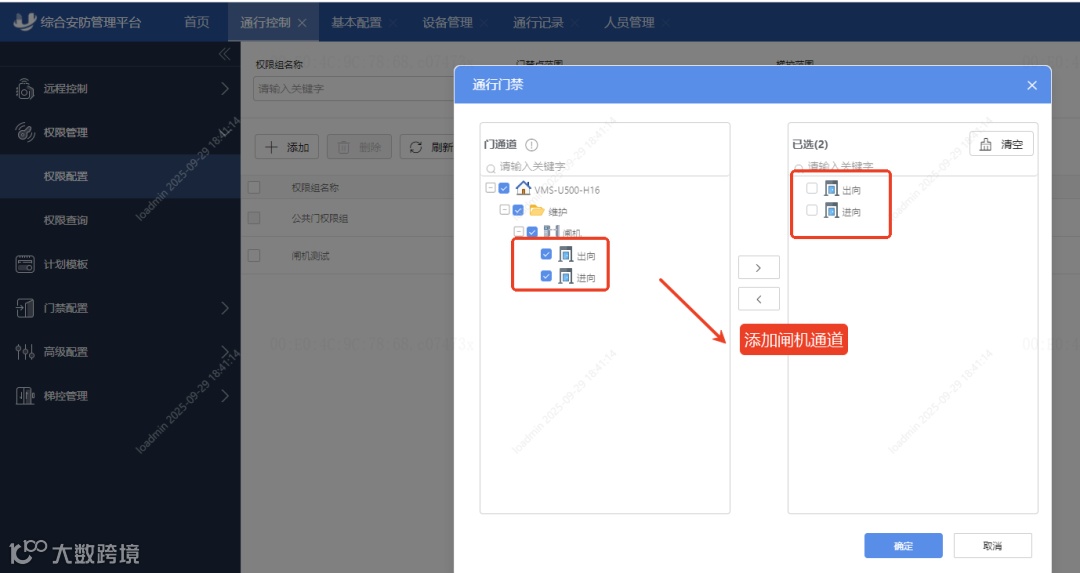Click the 门禁配置 door icon
Viewport: 1080px width, 573px height.
tap(25, 308)
